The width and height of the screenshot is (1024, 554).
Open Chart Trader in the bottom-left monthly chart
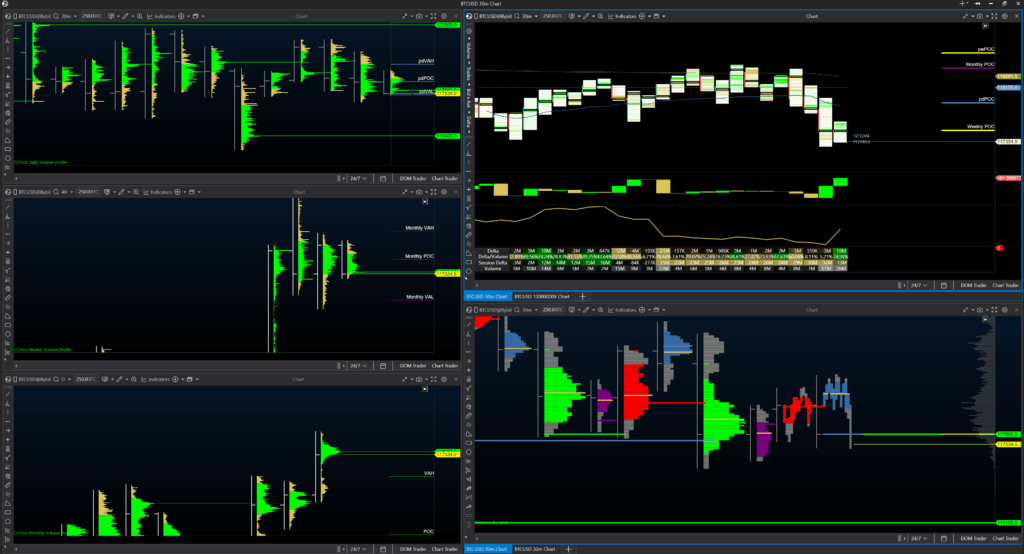click(445, 549)
